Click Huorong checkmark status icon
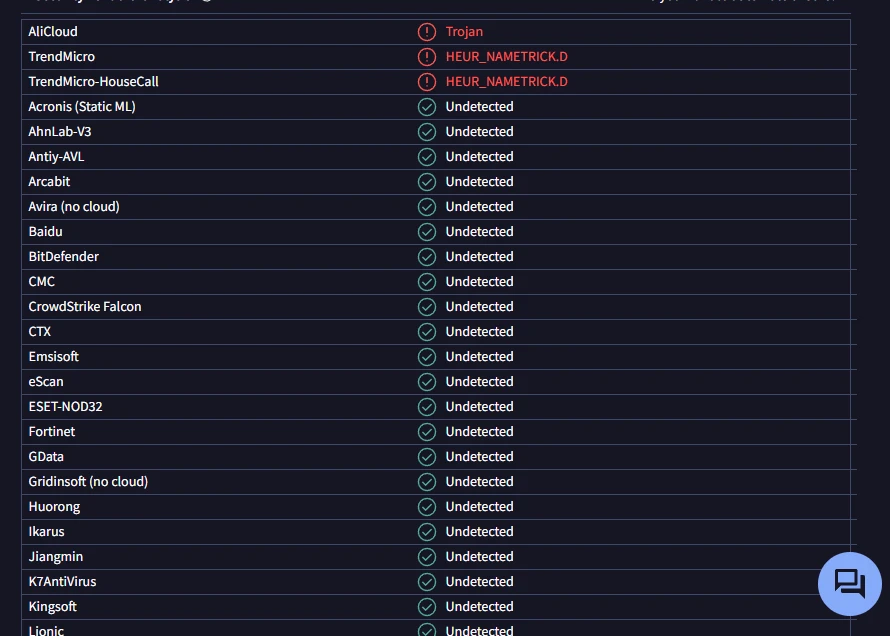This screenshot has width=890, height=636. (427, 507)
